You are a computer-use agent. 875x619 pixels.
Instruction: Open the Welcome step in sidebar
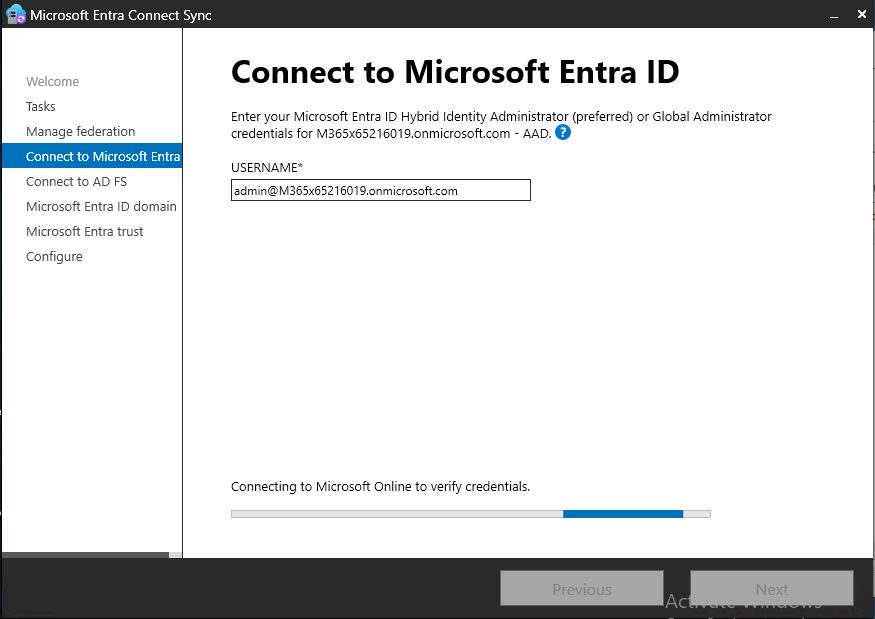tap(52, 81)
